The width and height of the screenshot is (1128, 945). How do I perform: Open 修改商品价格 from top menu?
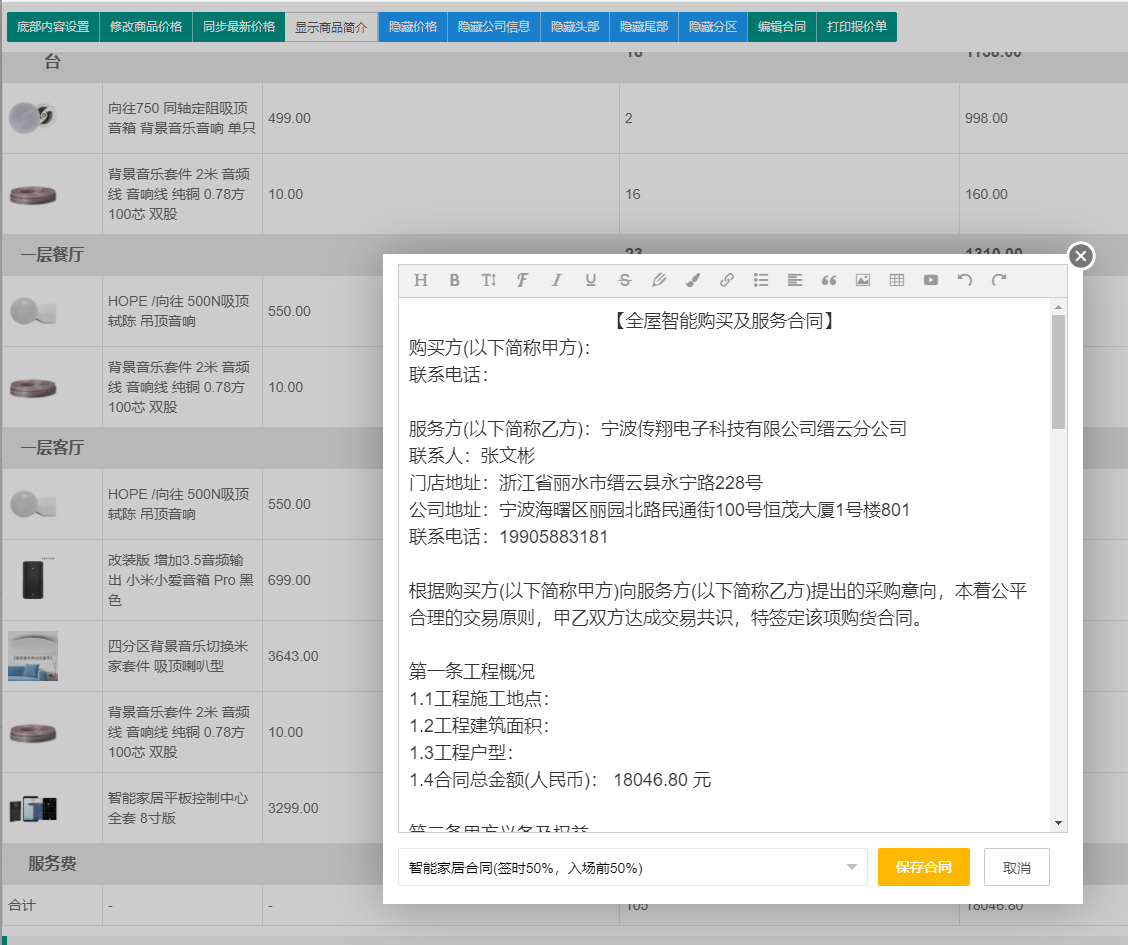tap(146, 27)
